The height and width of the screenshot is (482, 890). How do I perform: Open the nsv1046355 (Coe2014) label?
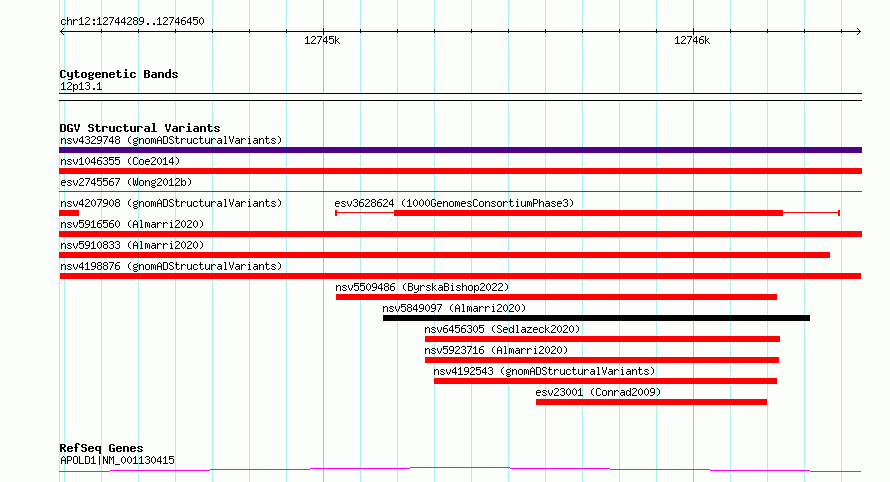120,161
